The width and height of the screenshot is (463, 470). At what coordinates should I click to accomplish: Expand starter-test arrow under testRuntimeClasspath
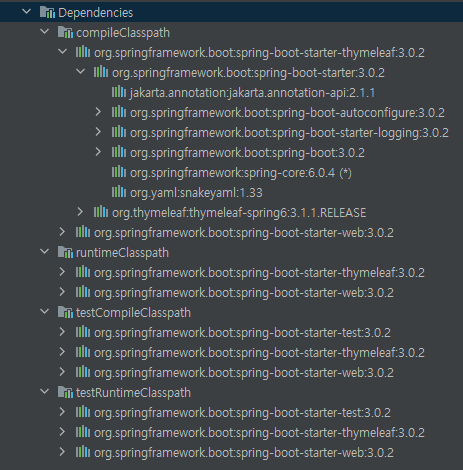[x=62, y=412]
